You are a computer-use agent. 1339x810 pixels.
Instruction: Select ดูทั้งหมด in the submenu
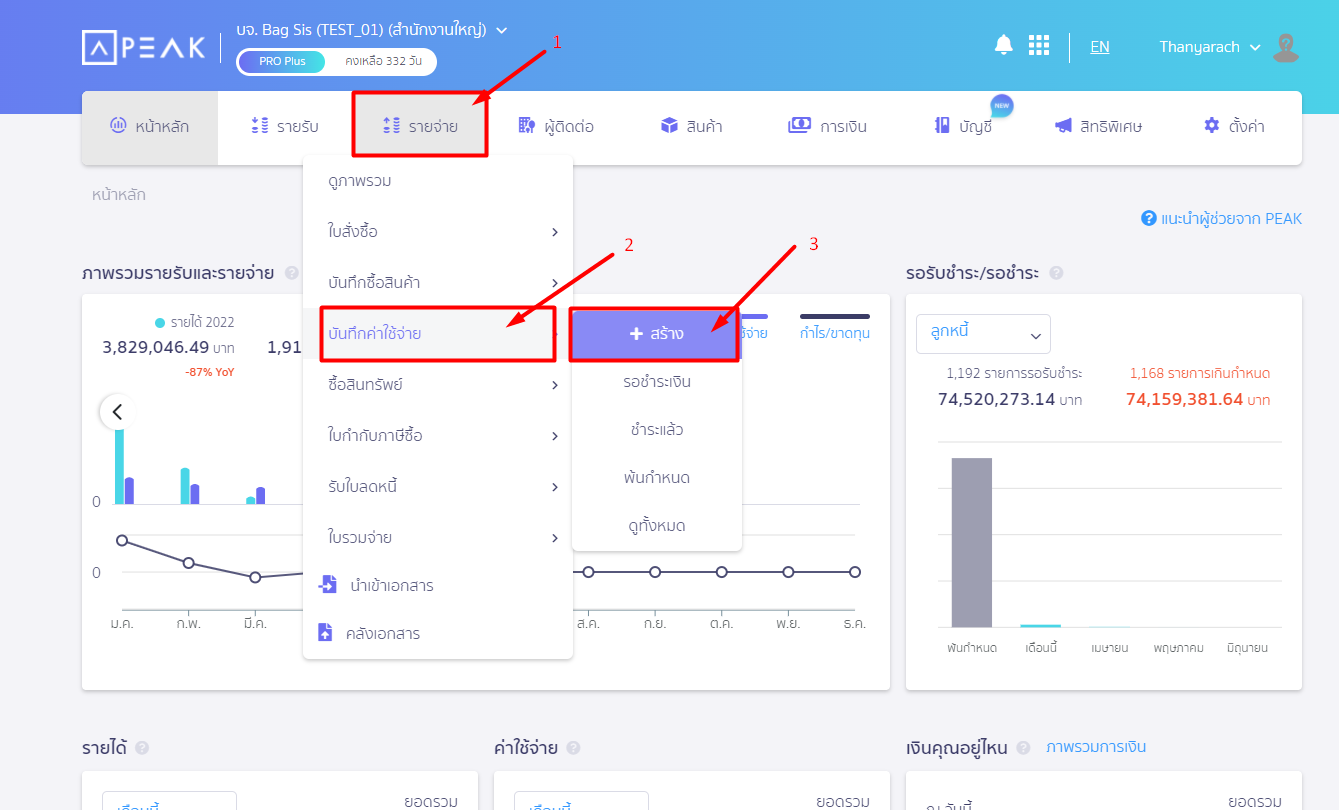click(x=657, y=526)
